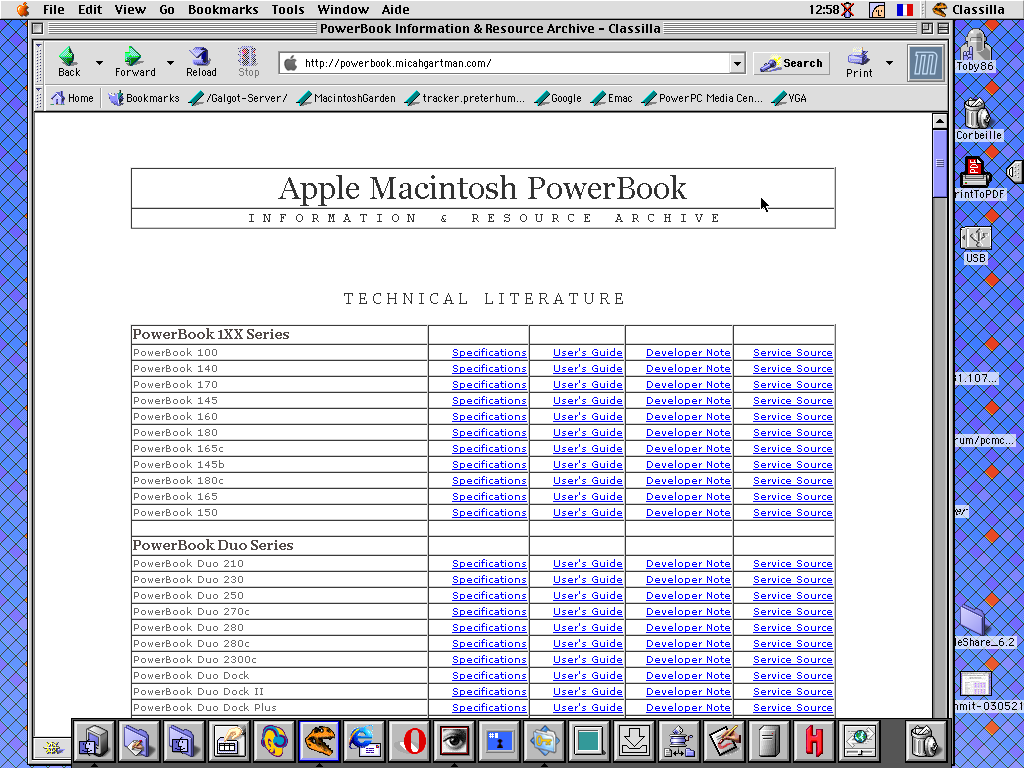Open Opera browser from the dock

click(x=409, y=741)
